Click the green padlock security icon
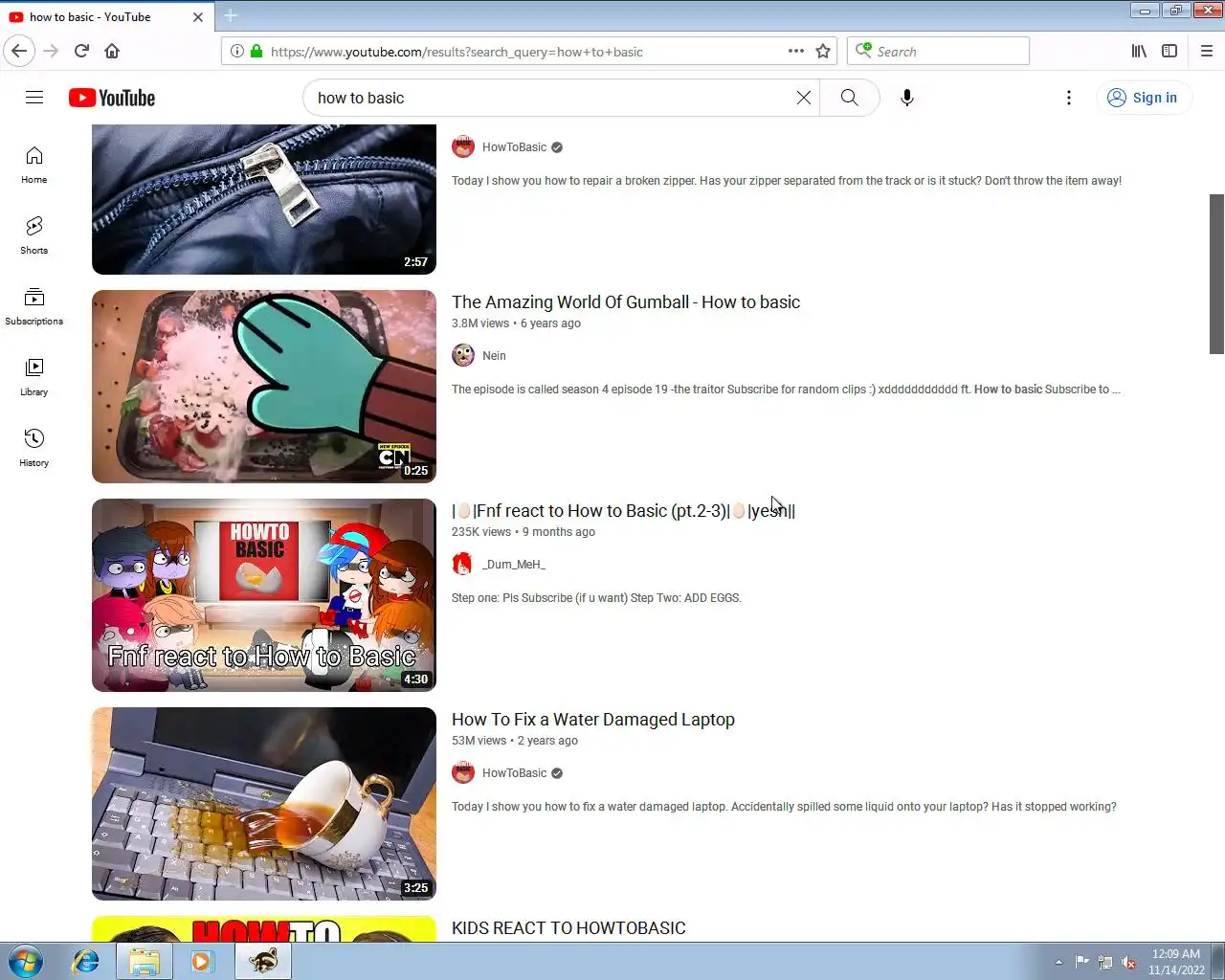This screenshot has width=1225, height=980. coord(256,51)
